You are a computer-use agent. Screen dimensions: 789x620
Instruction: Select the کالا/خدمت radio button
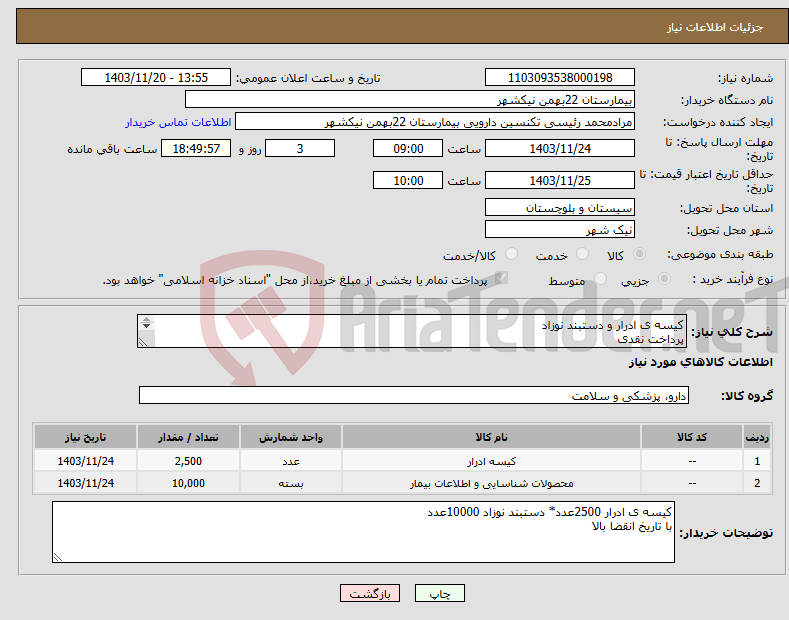pos(511,254)
